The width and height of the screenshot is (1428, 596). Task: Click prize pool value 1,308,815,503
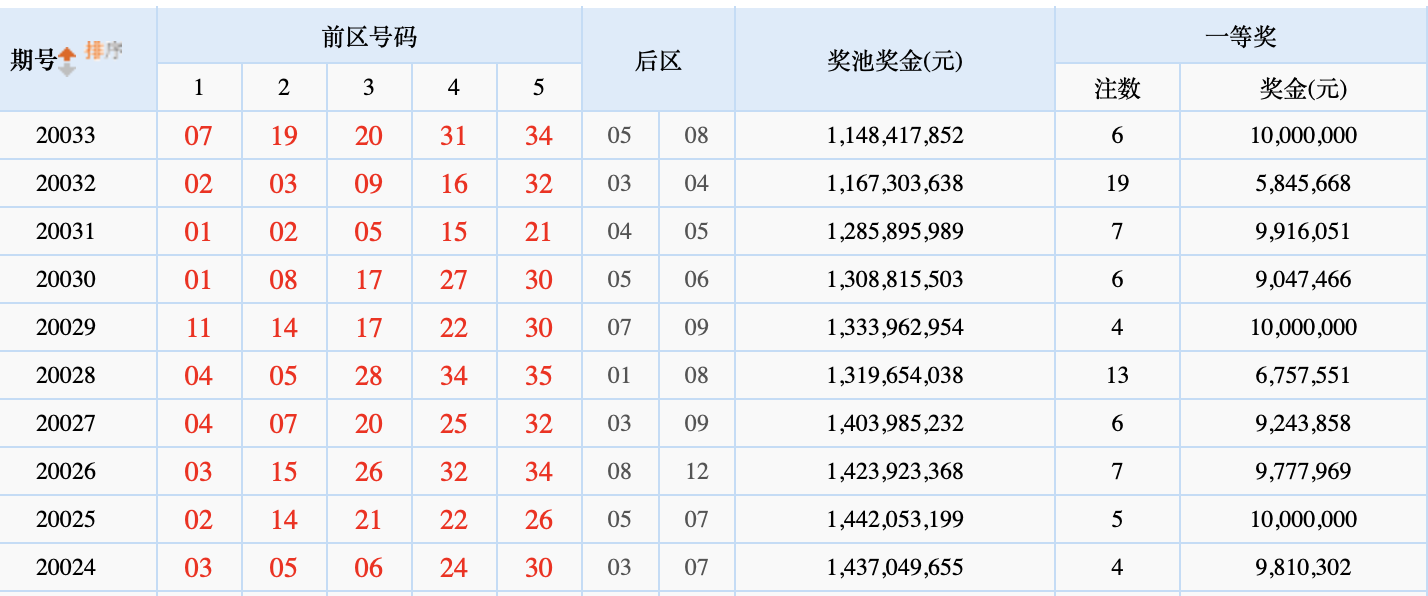pyautogui.click(x=895, y=279)
